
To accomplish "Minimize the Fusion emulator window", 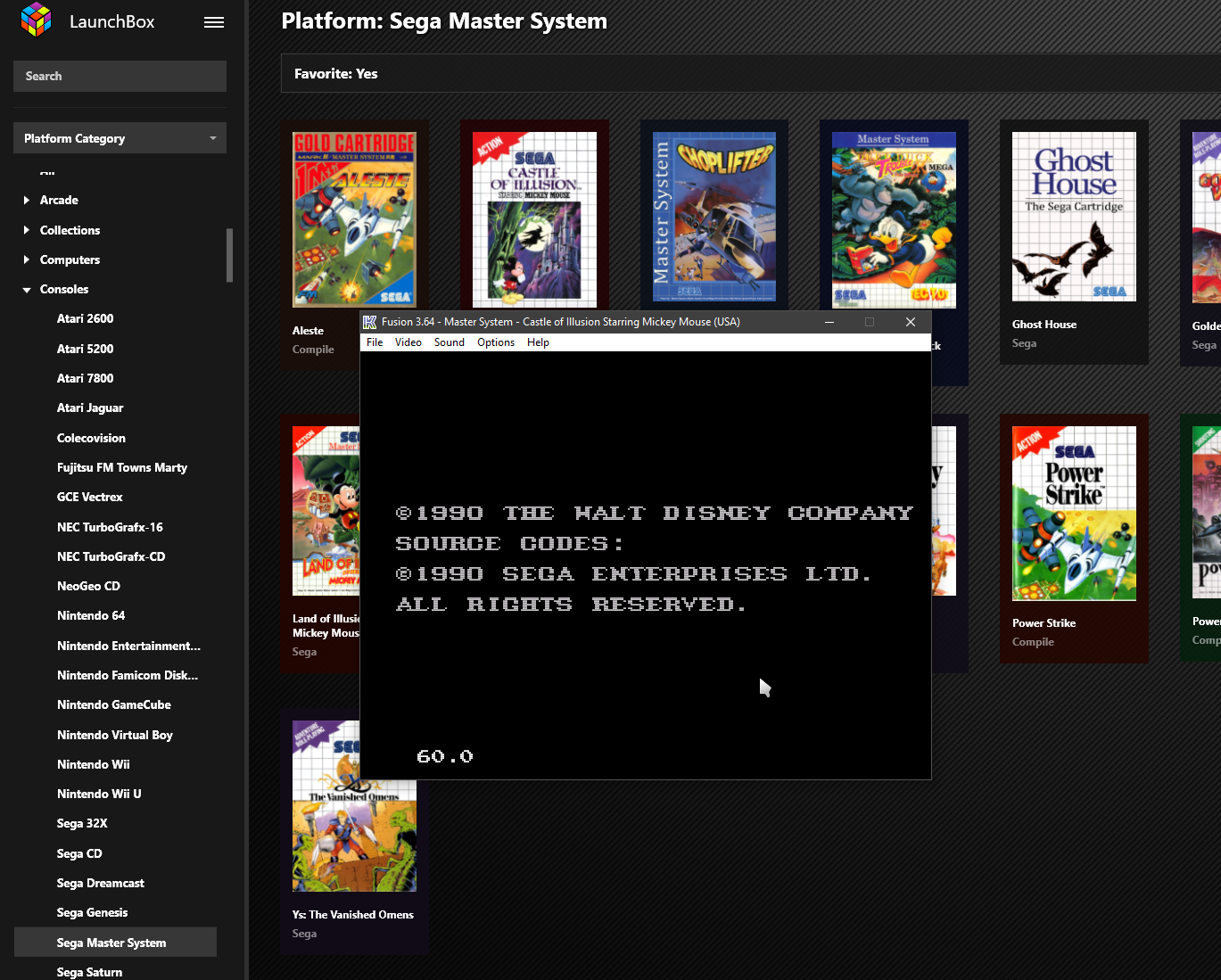I will 829,322.
